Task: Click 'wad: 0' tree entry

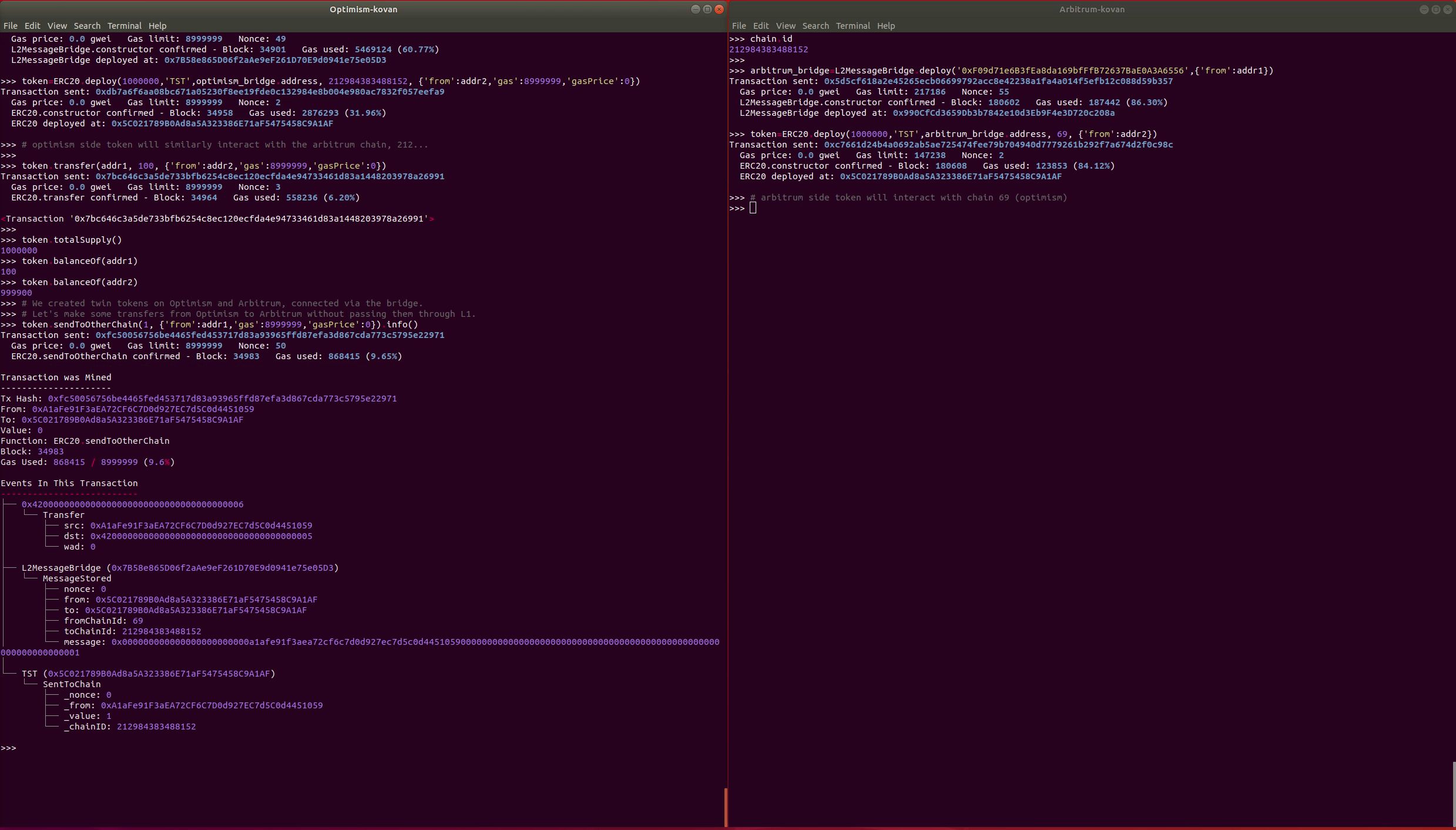Action: click(79, 547)
